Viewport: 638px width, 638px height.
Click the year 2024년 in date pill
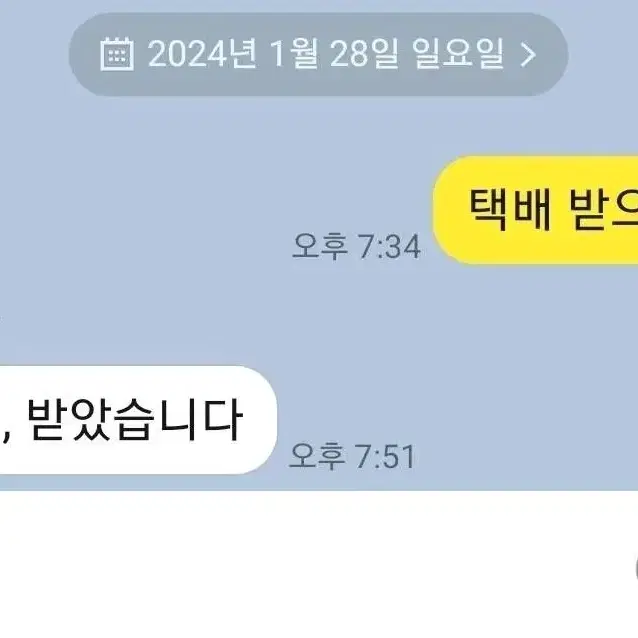(202, 54)
